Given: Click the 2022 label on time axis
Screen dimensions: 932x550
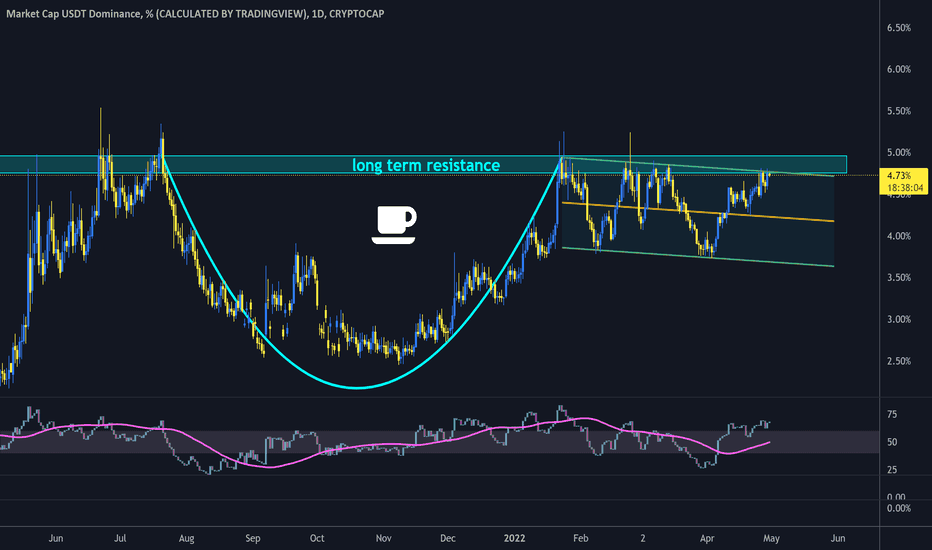Looking at the screenshot, I should point(514,538).
